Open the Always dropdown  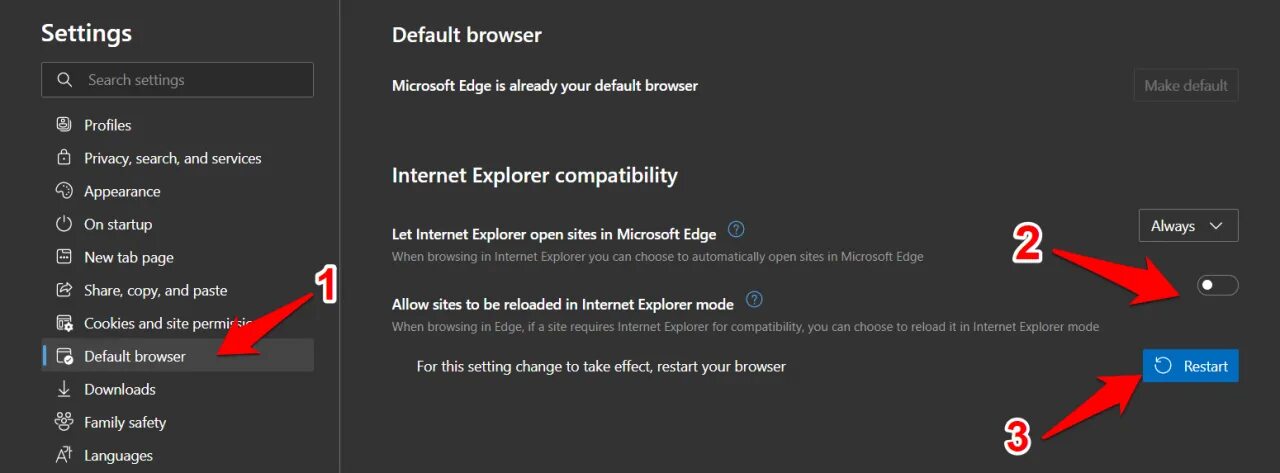[x=1188, y=226]
